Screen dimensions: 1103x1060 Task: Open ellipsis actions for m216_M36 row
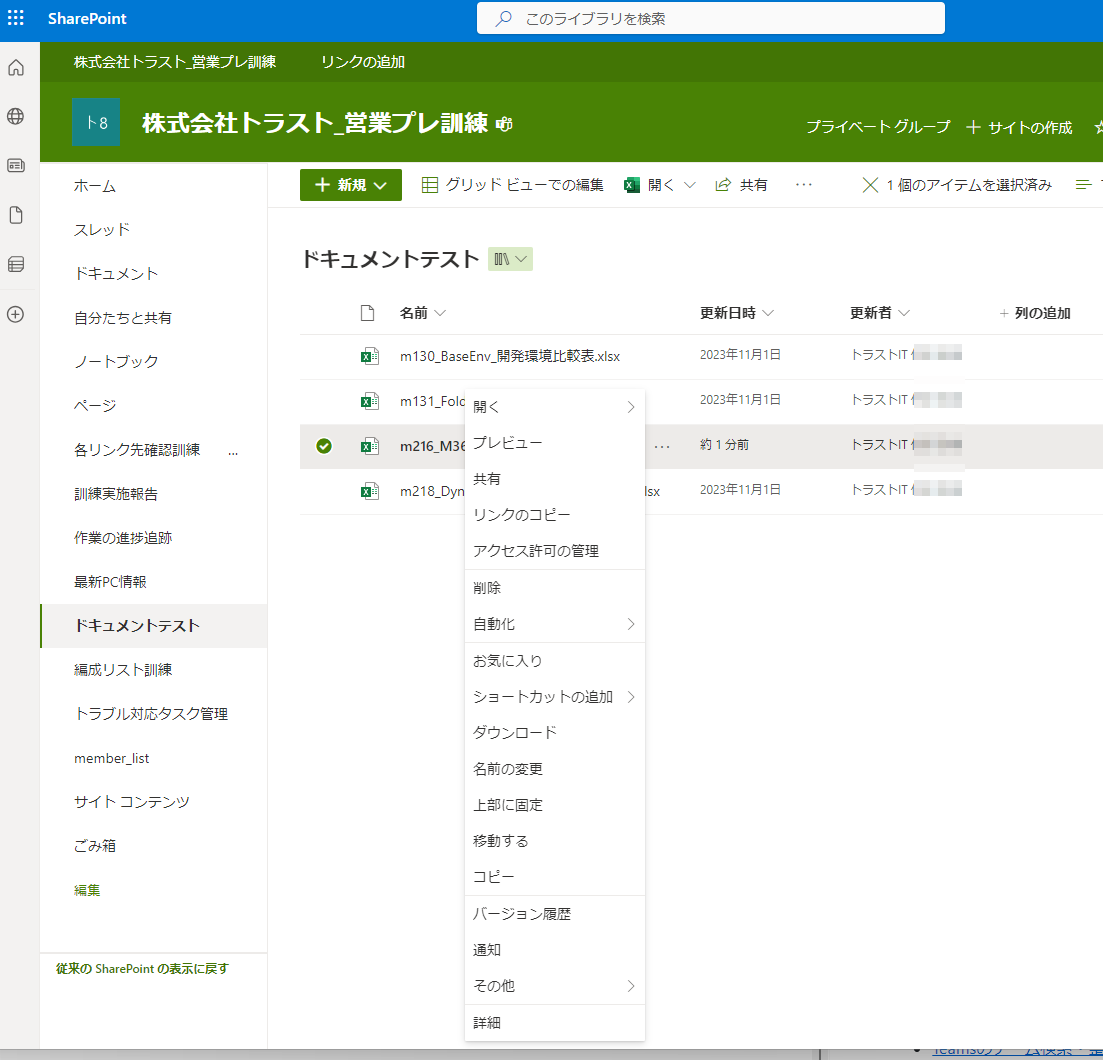point(662,447)
